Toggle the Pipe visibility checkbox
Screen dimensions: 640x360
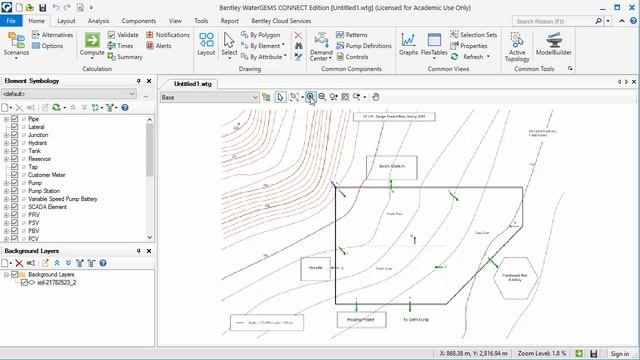click(x=15, y=119)
